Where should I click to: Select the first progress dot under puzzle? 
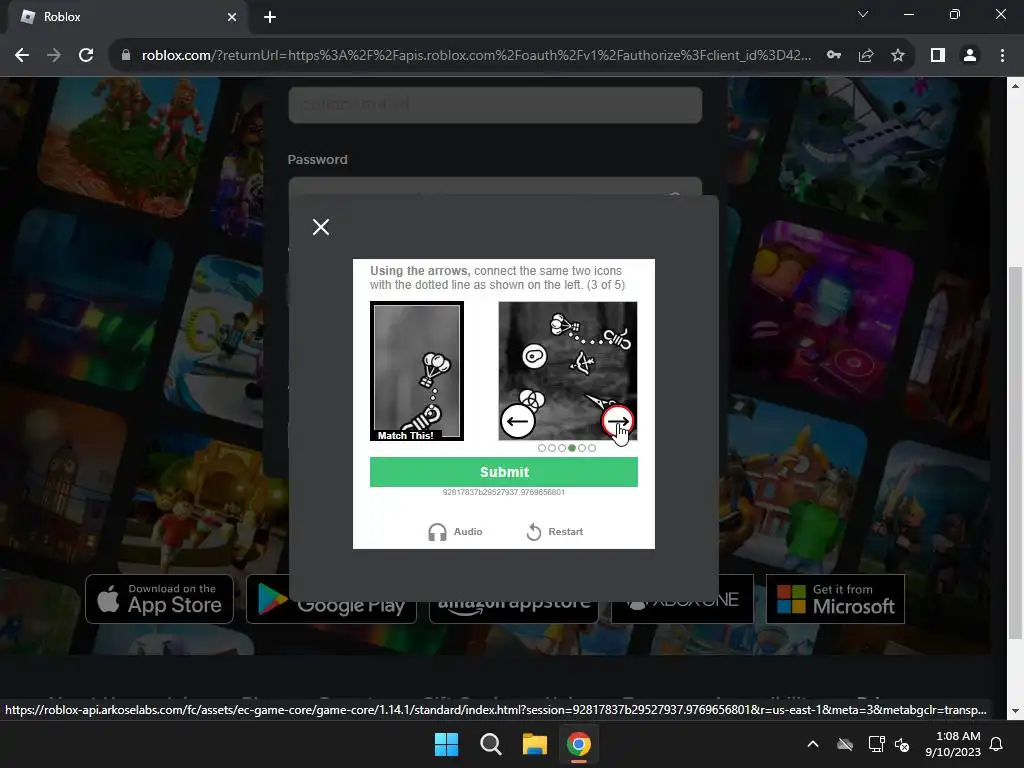(x=541, y=448)
